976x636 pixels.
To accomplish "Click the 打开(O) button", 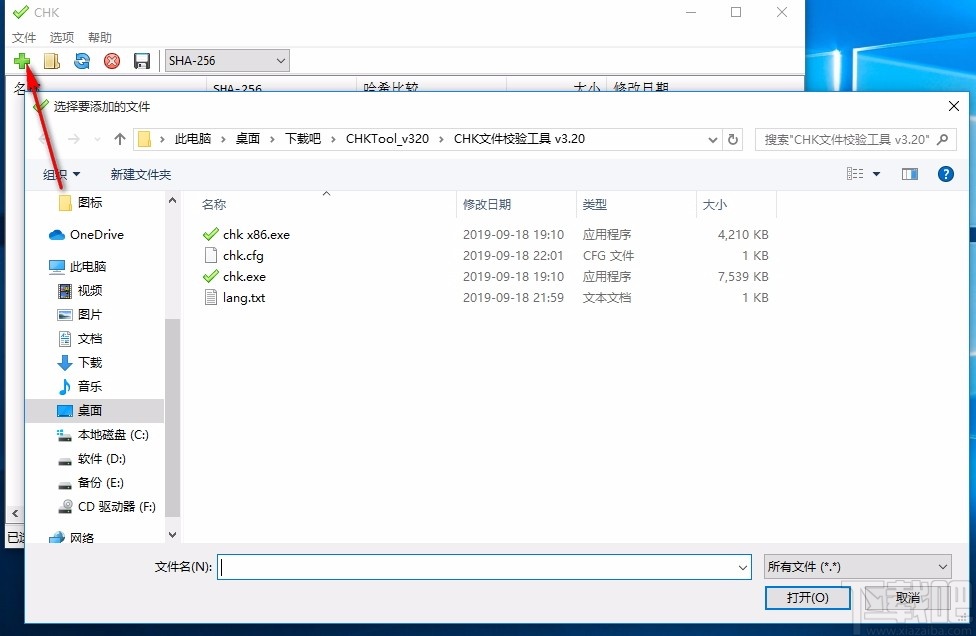I will (807, 597).
